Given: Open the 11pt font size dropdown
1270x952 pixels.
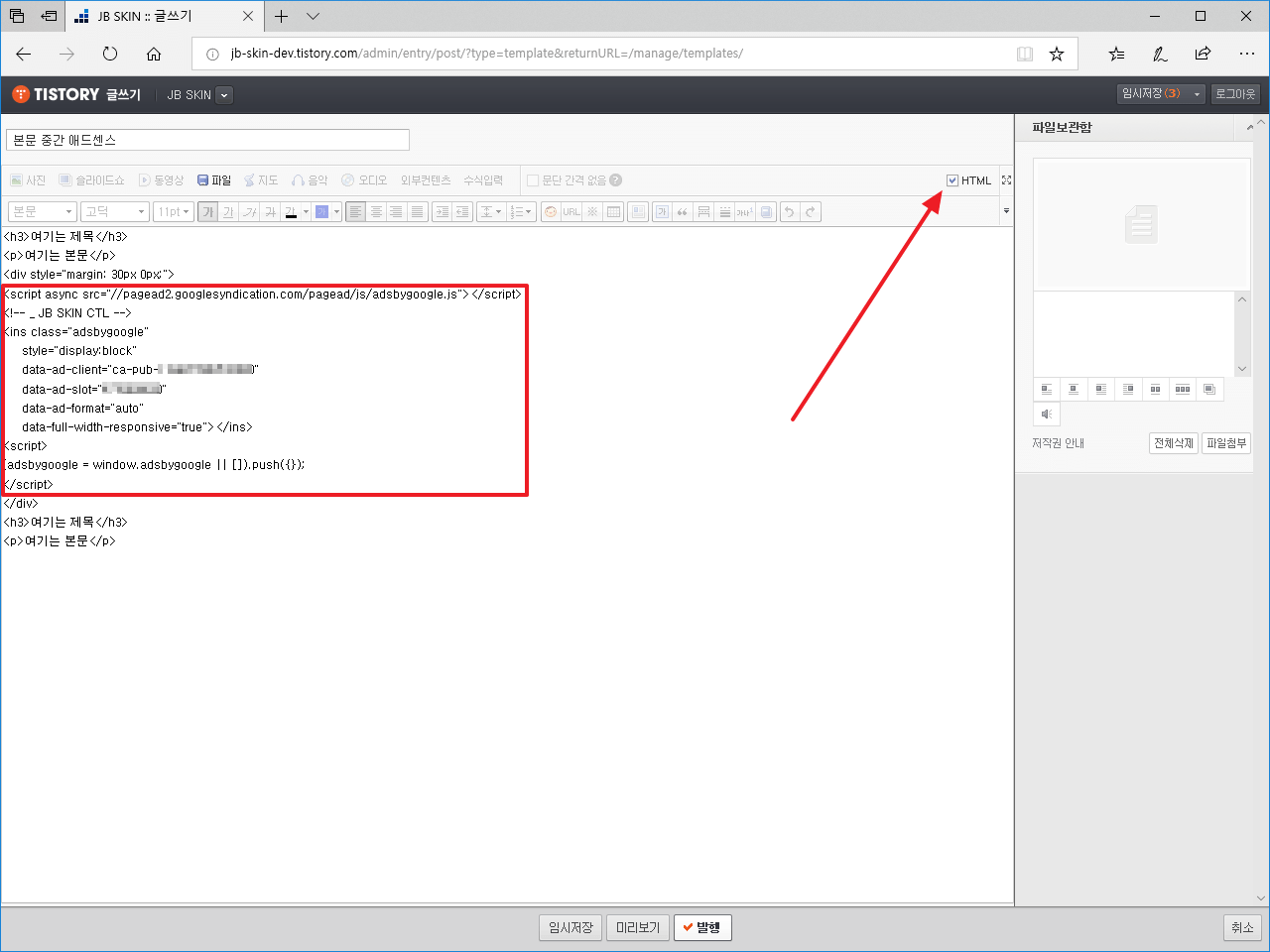Looking at the screenshot, I should click(174, 211).
